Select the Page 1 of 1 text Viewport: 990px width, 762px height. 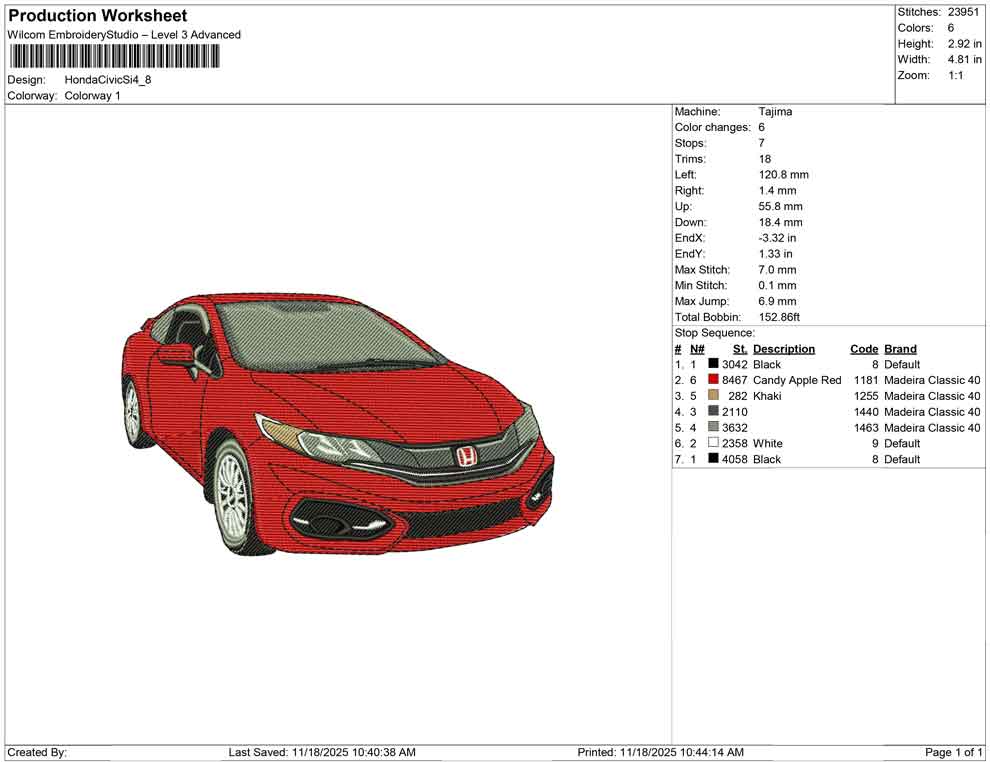952,752
